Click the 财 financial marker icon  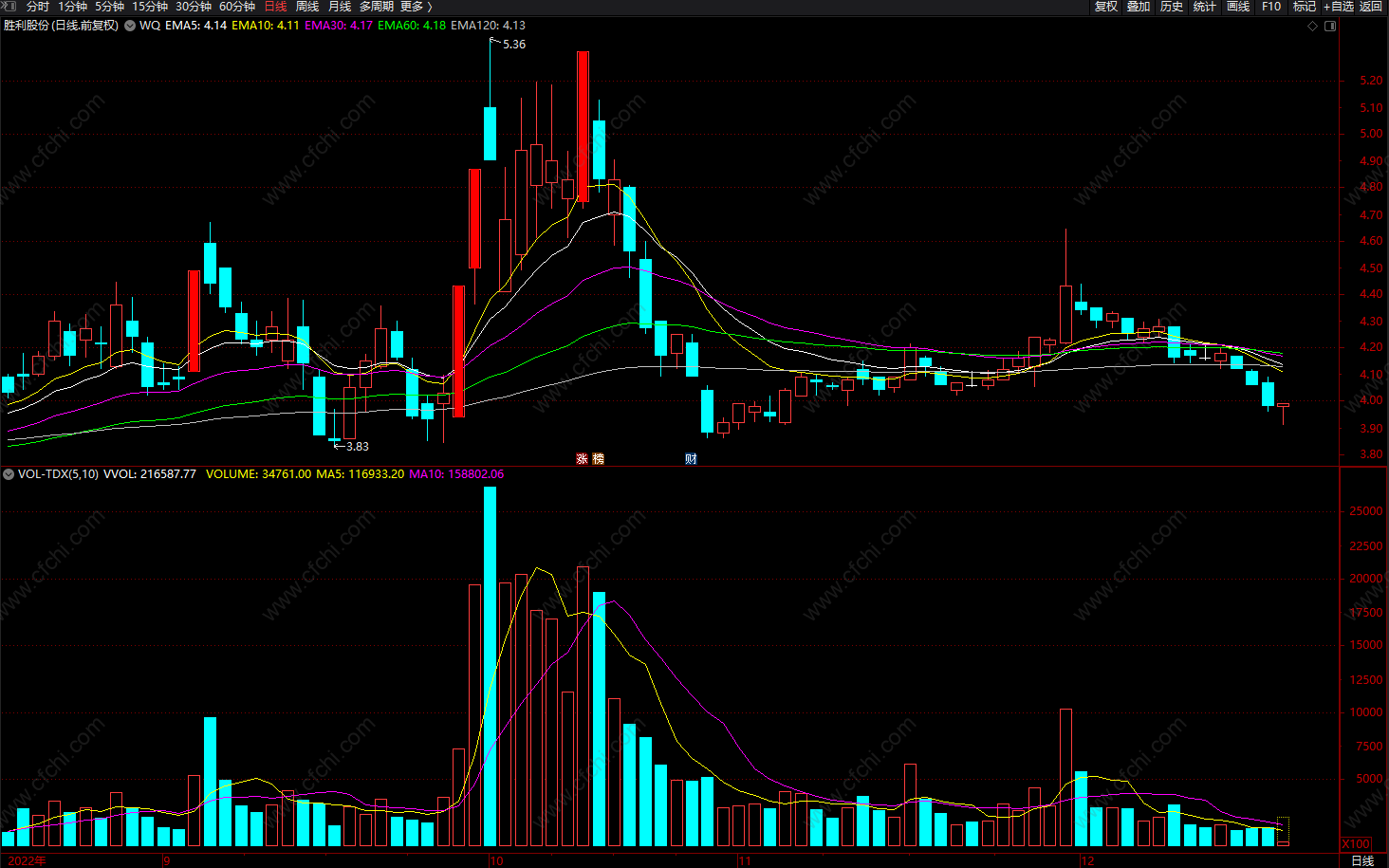[691, 459]
